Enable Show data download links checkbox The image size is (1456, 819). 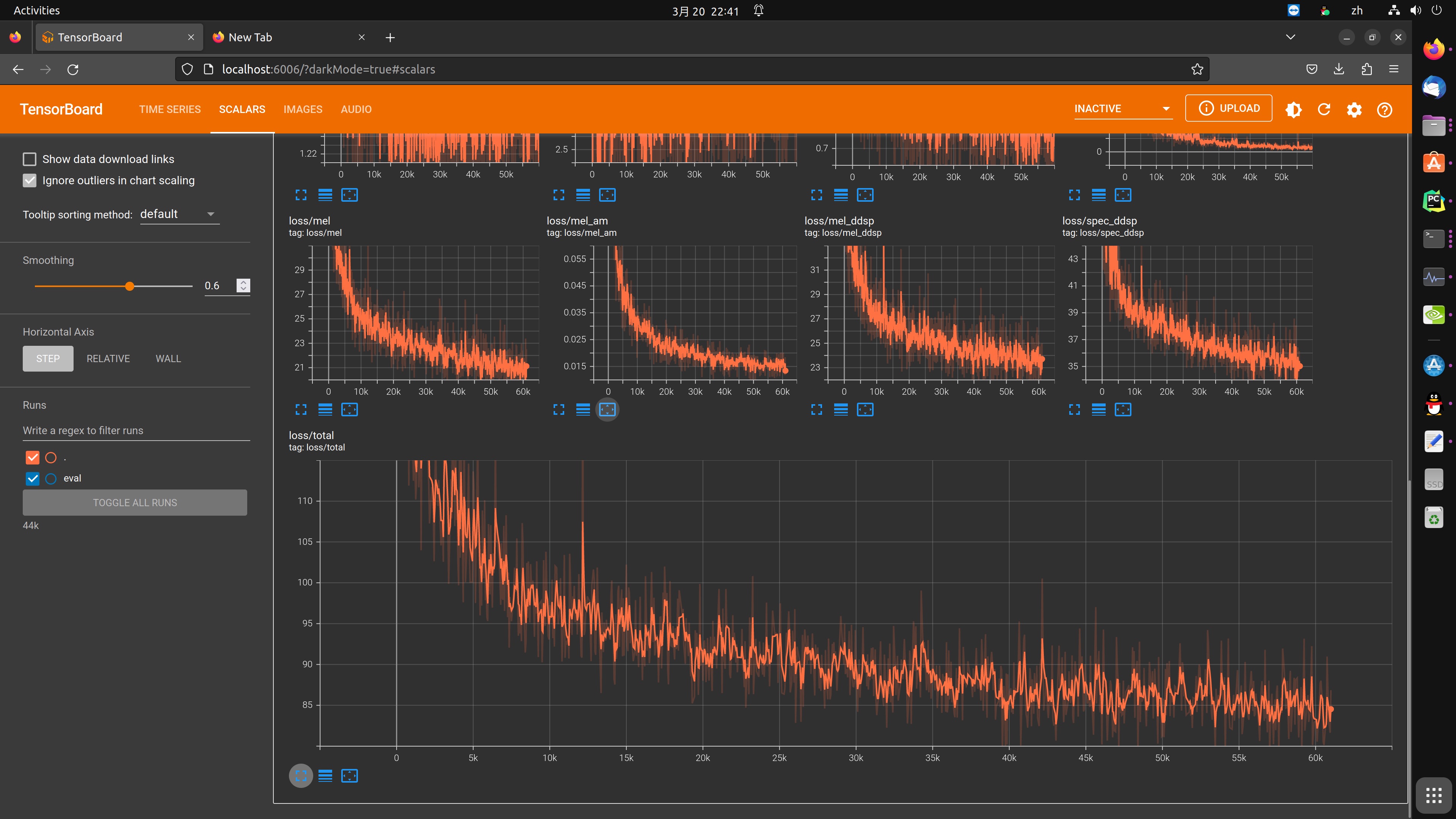tap(30, 159)
